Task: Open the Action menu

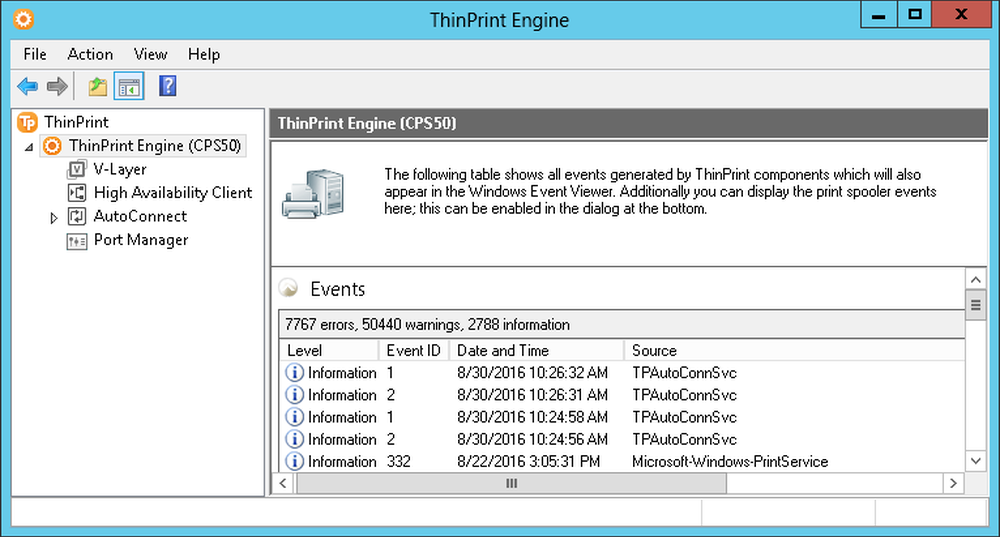Action: pyautogui.click(x=90, y=54)
